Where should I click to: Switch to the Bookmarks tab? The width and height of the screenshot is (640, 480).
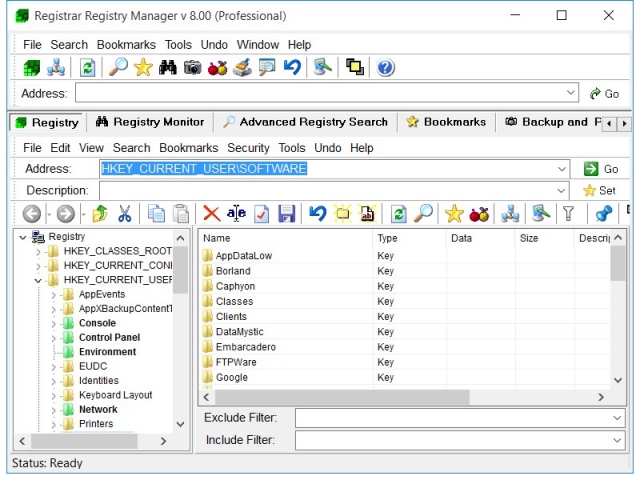click(447, 122)
